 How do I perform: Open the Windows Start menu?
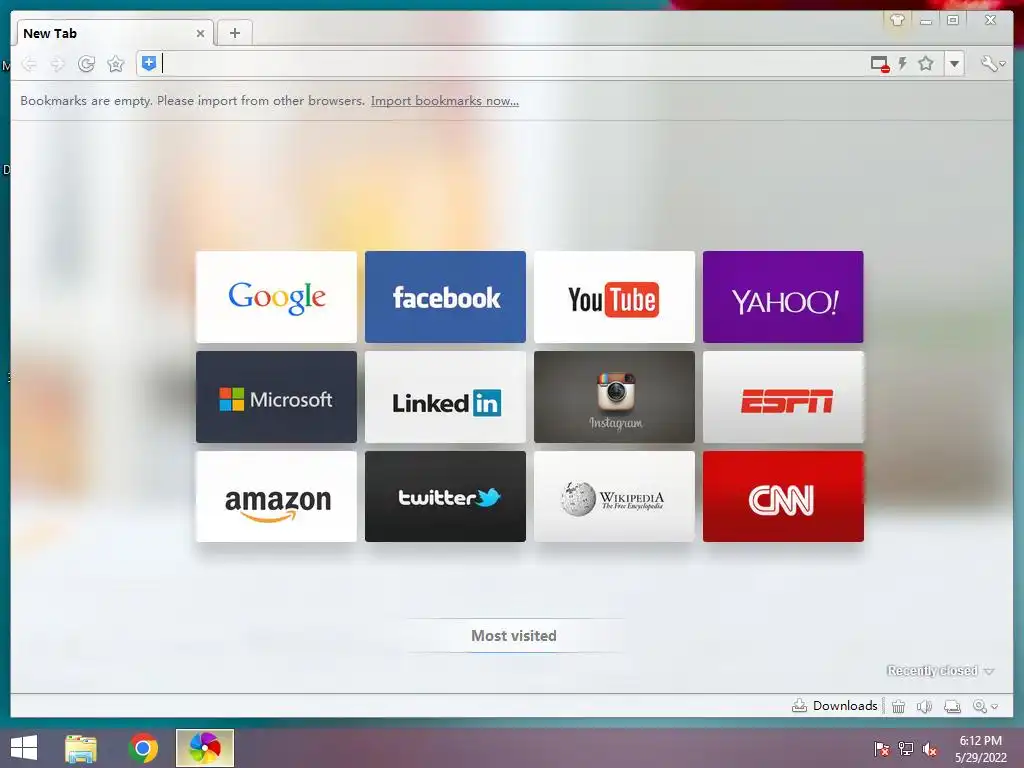(x=24, y=748)
